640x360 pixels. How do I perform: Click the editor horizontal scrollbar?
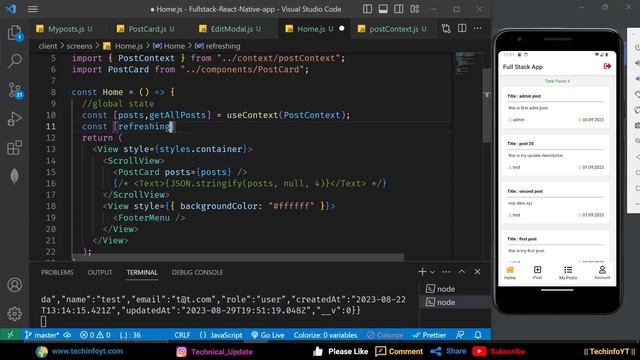tap(238, 258)
